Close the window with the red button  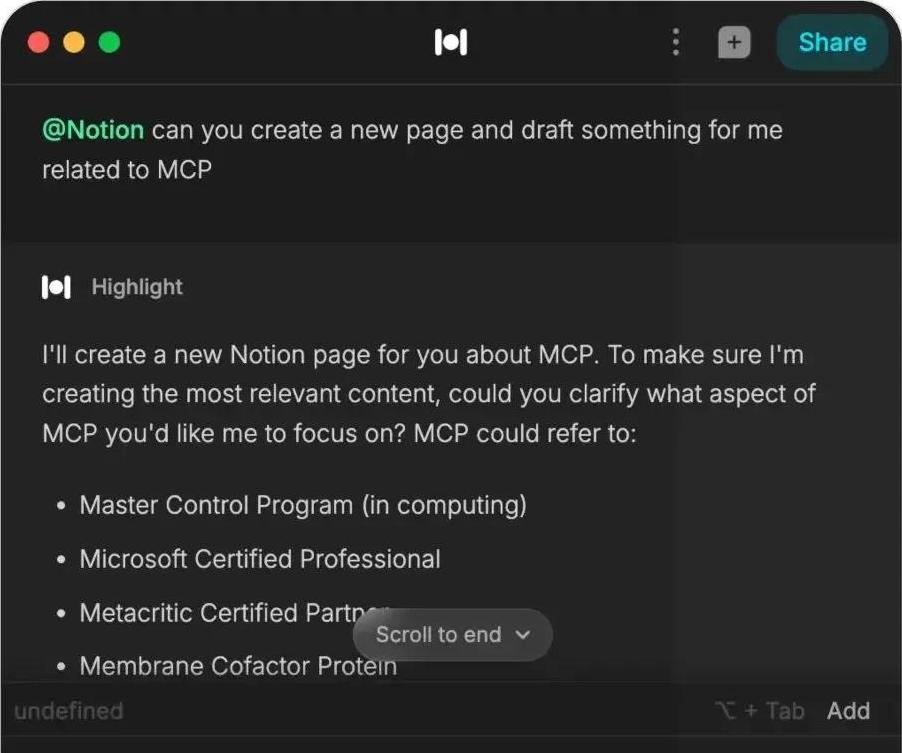tap(39, 42)
